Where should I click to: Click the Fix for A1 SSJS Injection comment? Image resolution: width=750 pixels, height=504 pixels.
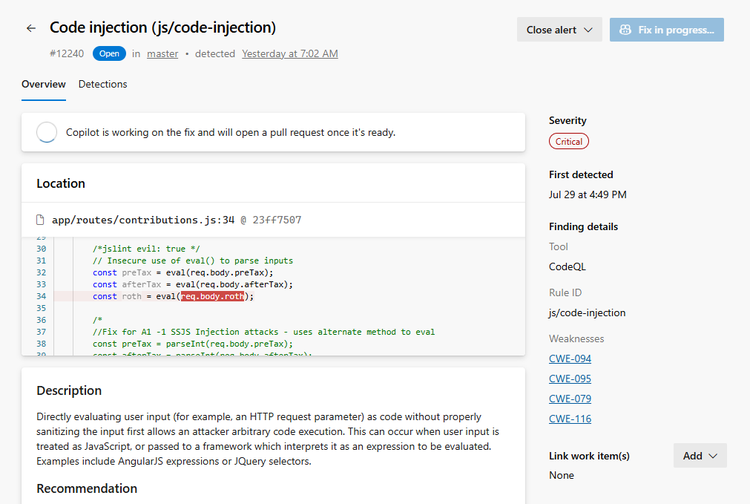[x=264, y=332]
